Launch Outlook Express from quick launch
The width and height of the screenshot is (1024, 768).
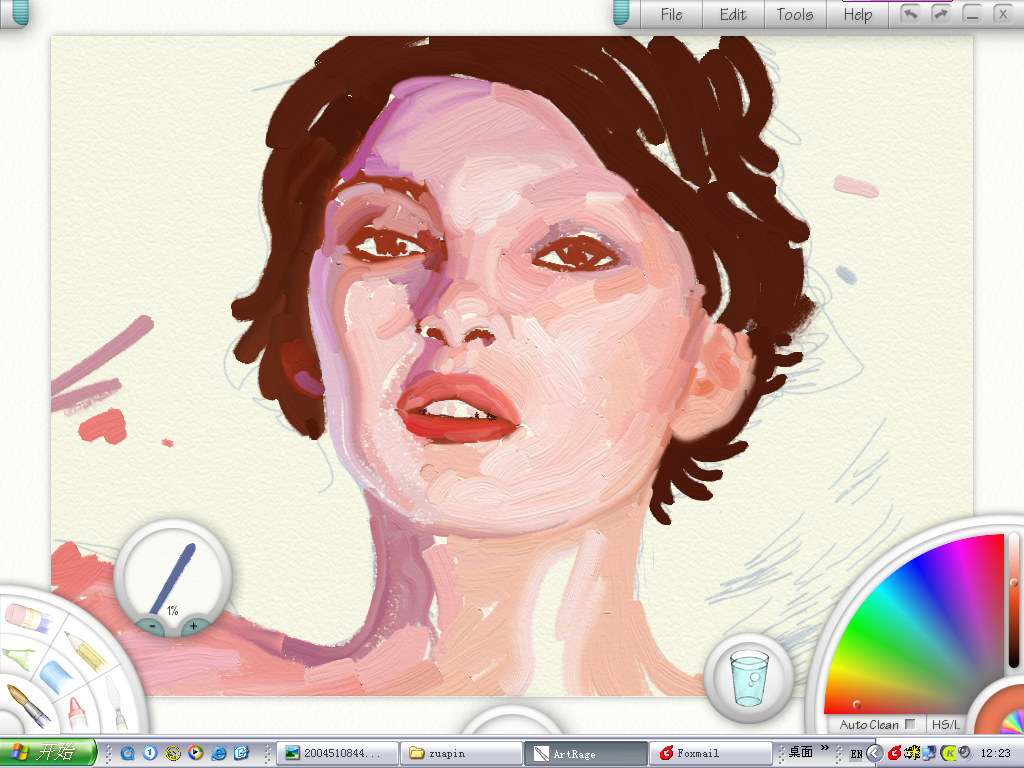[x=241, y=753]
